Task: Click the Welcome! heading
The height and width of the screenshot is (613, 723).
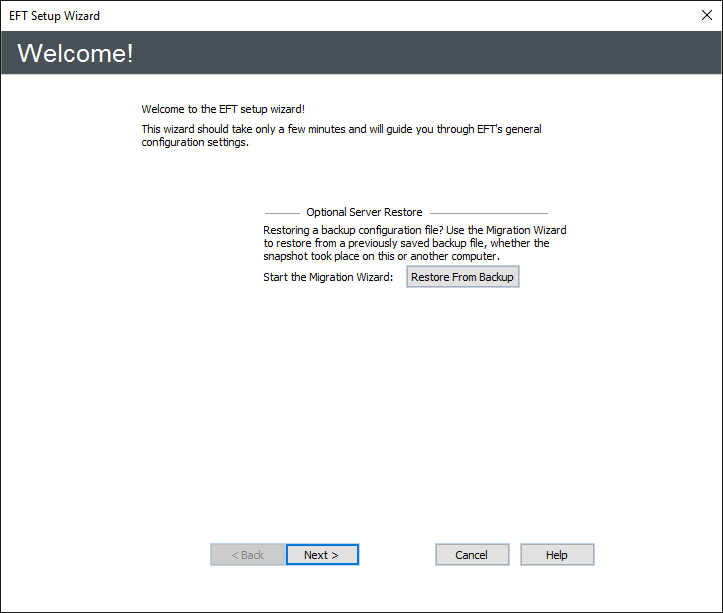Action: coord(75,54)
